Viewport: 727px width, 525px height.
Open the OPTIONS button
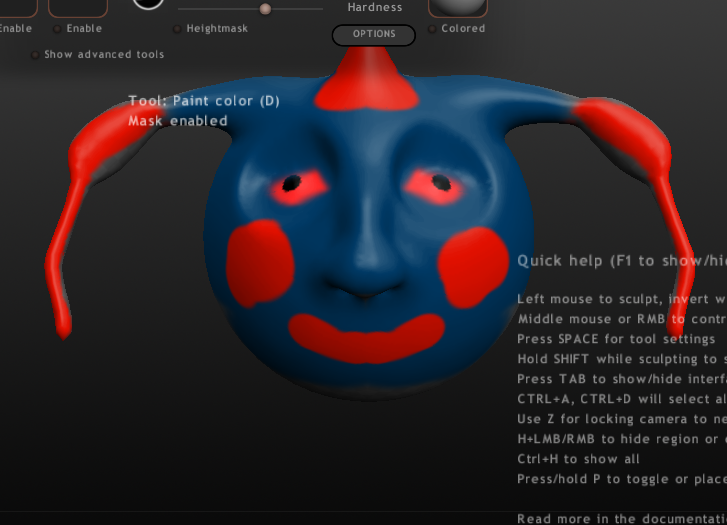click(374, 35)
